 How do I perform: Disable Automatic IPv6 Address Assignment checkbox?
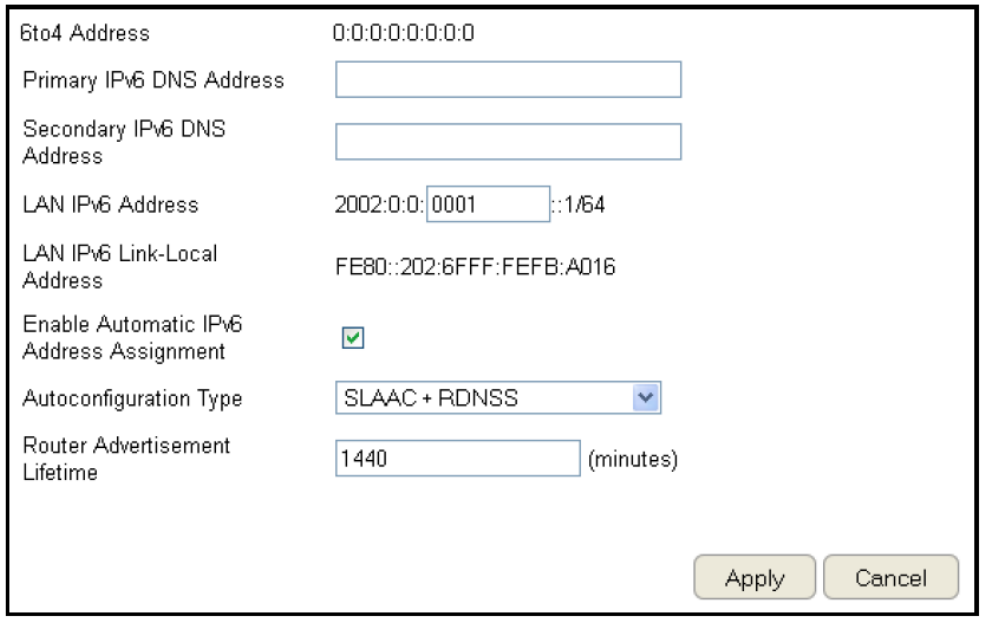(x=352, y=339)
